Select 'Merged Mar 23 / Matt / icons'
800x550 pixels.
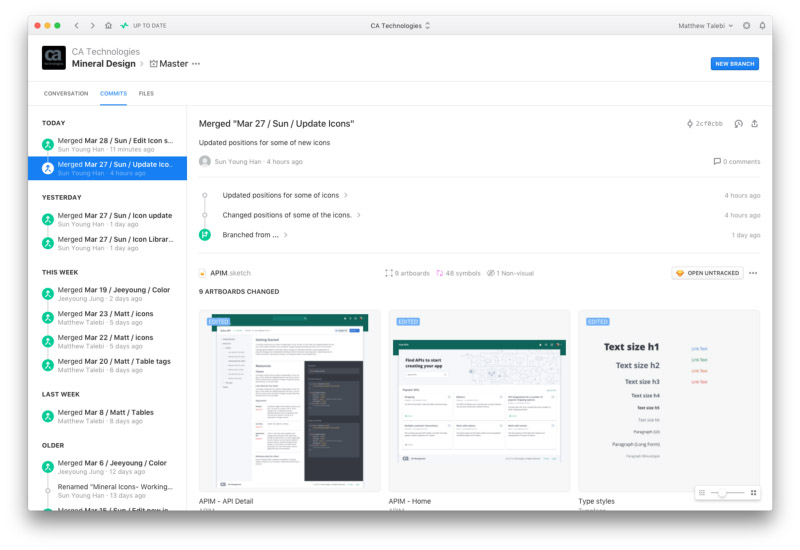click(107, 318)
